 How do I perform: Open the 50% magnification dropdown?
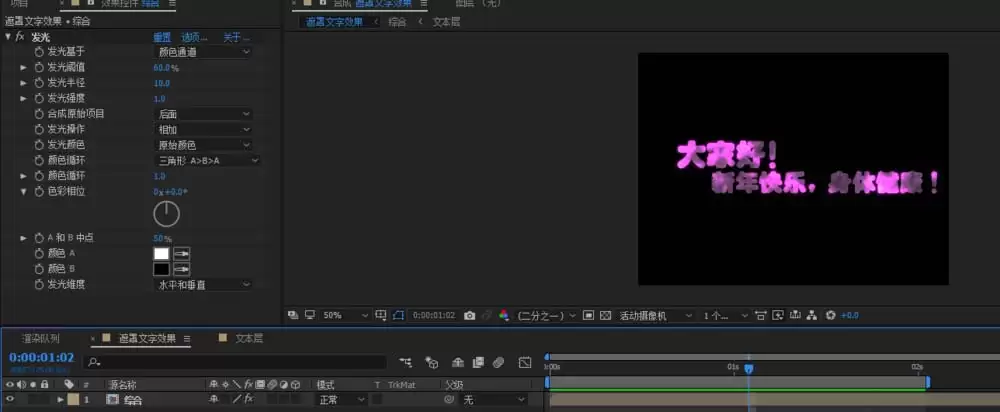click(x=345, y=315)
